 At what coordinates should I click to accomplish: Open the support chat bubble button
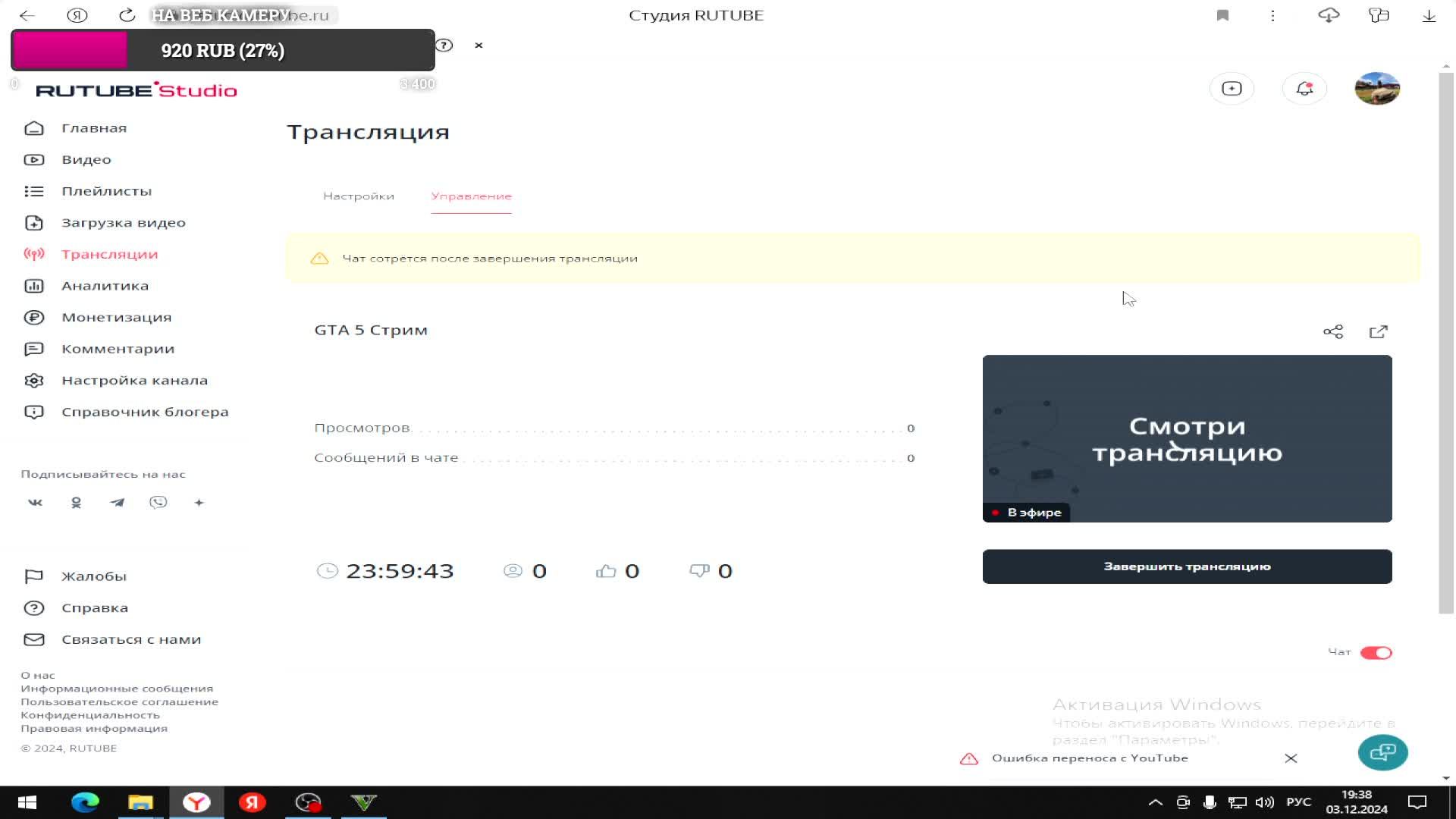[1382, 752]
